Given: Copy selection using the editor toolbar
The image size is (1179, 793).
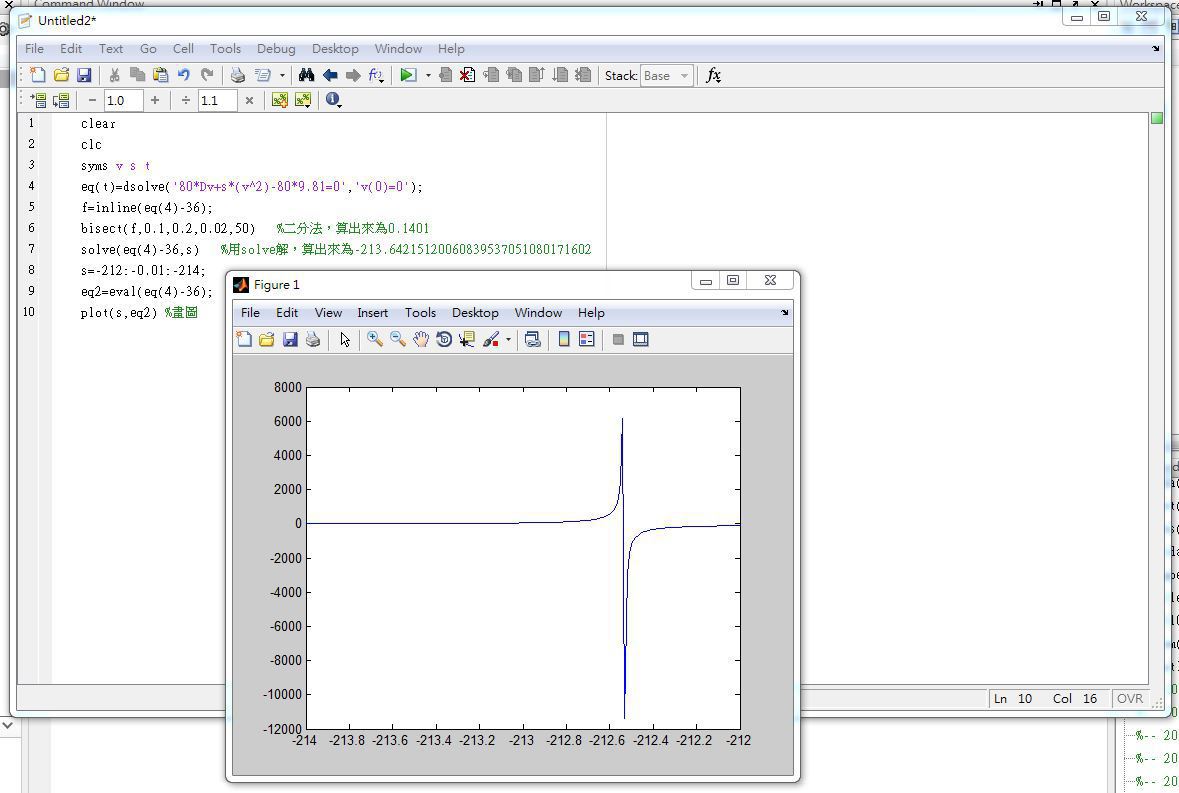Looking at the screenshot, I should tap(137, 75).
